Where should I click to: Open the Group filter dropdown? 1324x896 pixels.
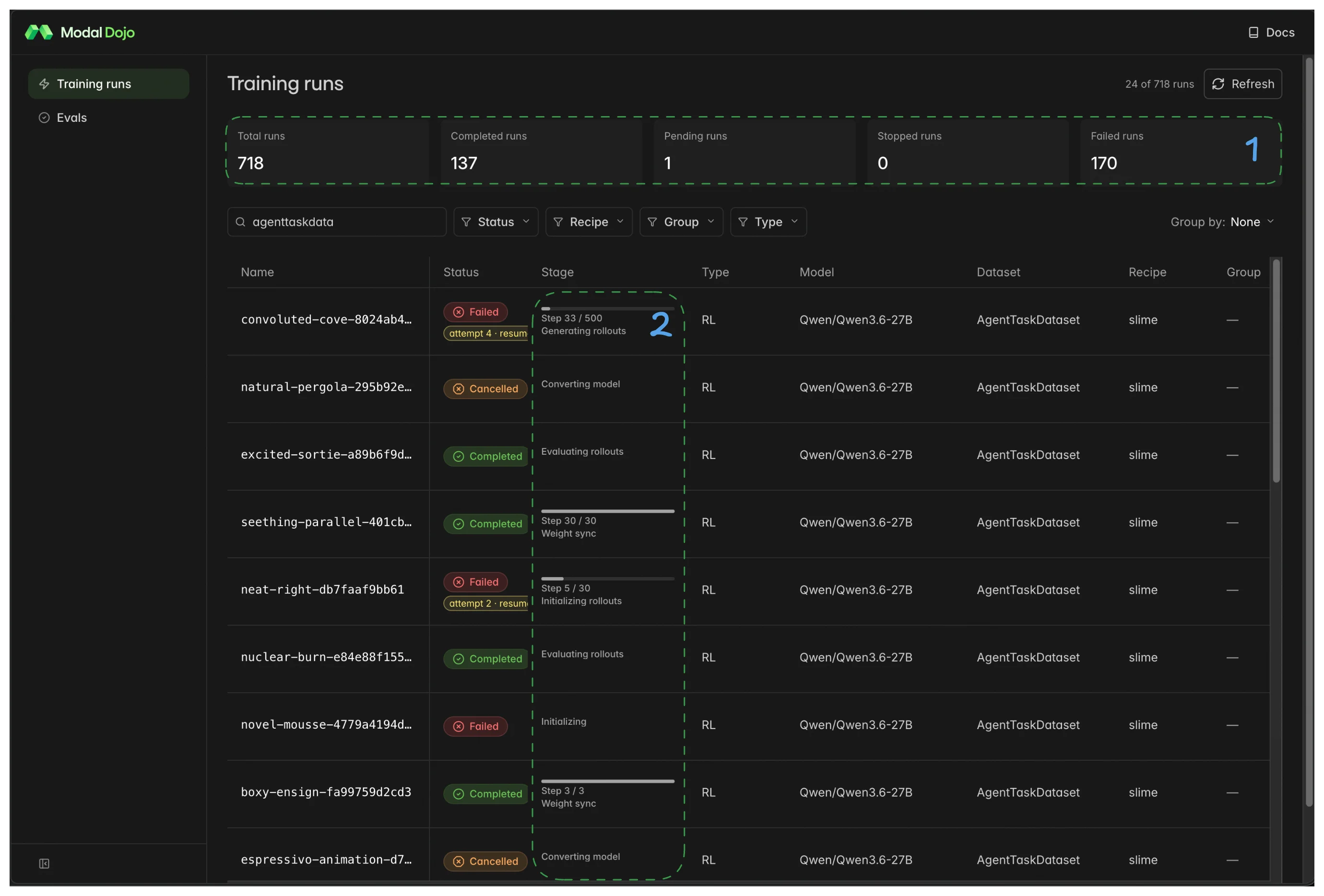[681, 222]
